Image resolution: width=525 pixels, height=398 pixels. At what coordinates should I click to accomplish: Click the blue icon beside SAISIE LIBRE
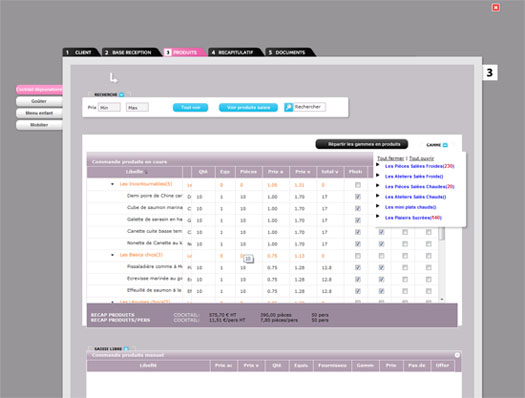[126, 349]
